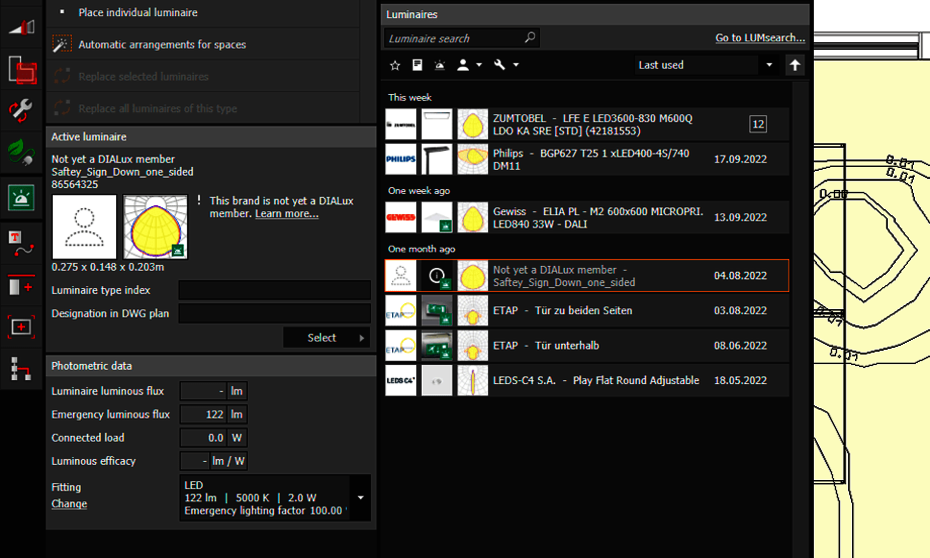Click the Change fitting link
Viewport: 930px width, 558px height.
pyautogui.click(x=69, y=504)
